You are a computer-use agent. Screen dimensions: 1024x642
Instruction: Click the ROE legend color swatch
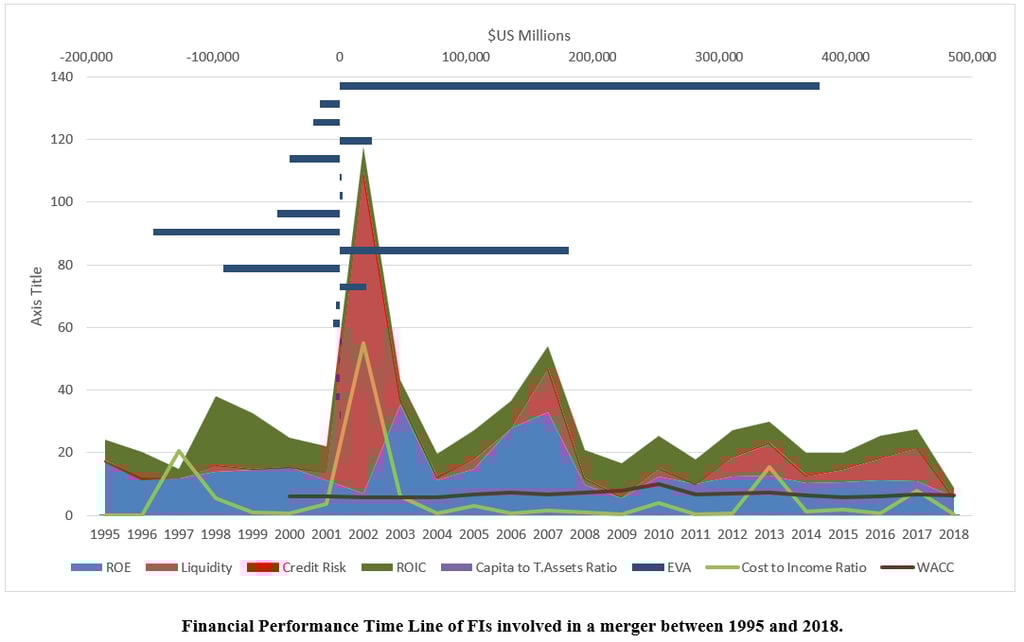point(87,567)
